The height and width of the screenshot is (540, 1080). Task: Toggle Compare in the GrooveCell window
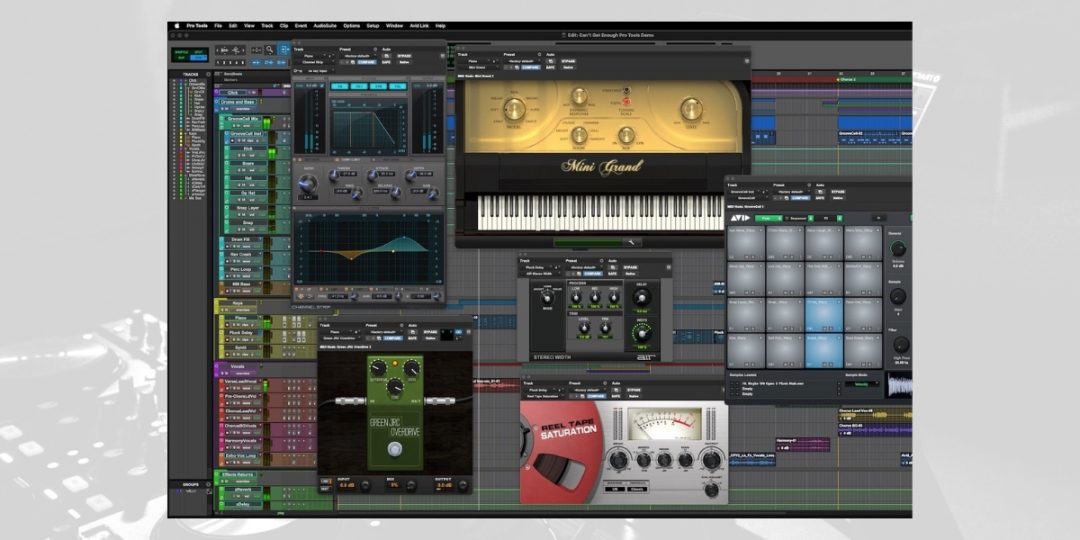coord(800,198)
